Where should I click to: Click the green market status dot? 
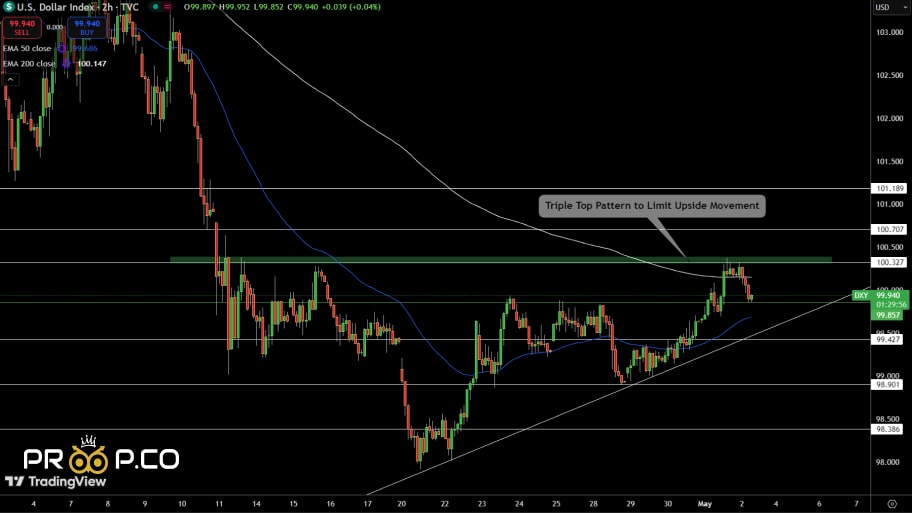155,8
